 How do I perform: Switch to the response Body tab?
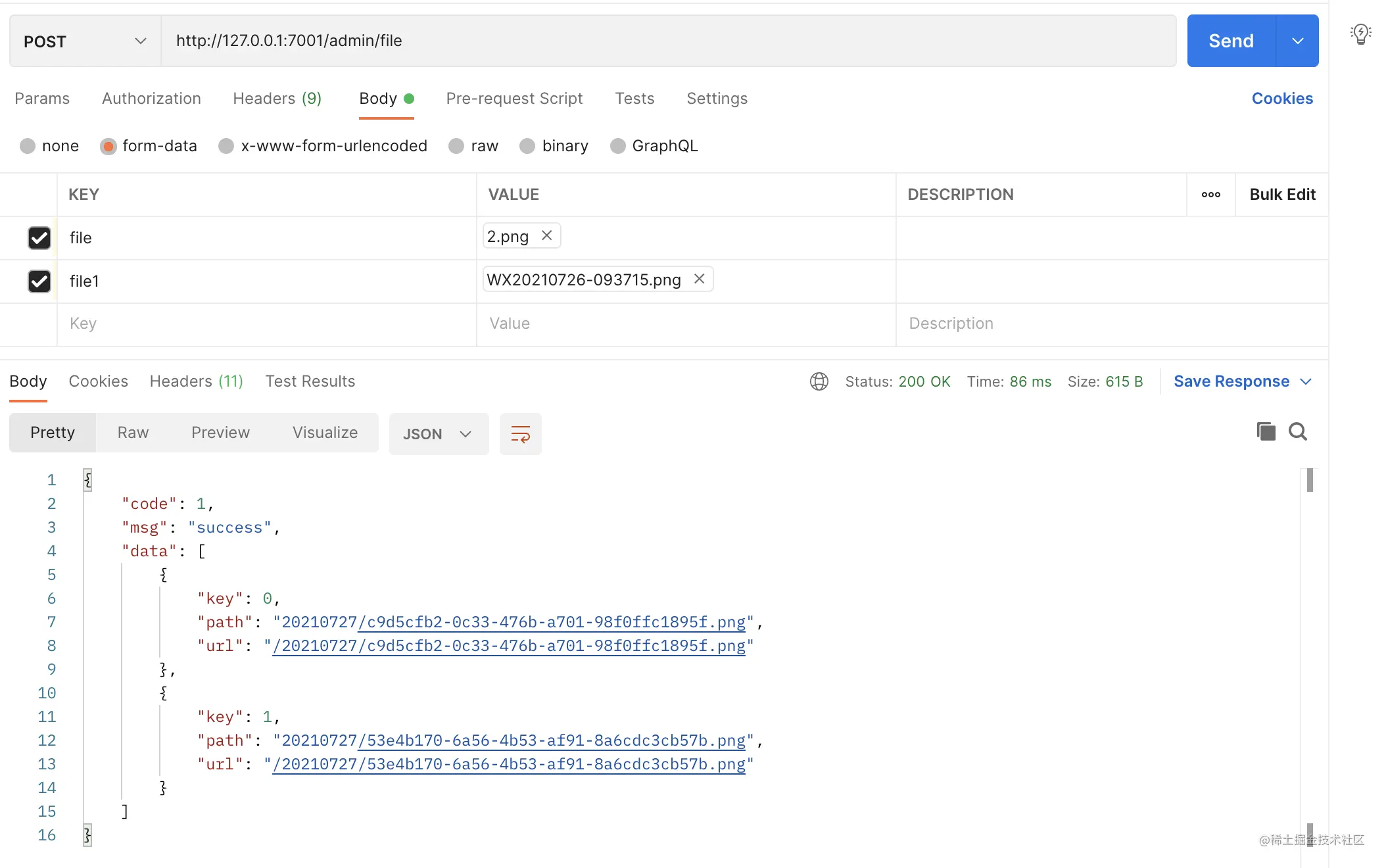(28, 381)
